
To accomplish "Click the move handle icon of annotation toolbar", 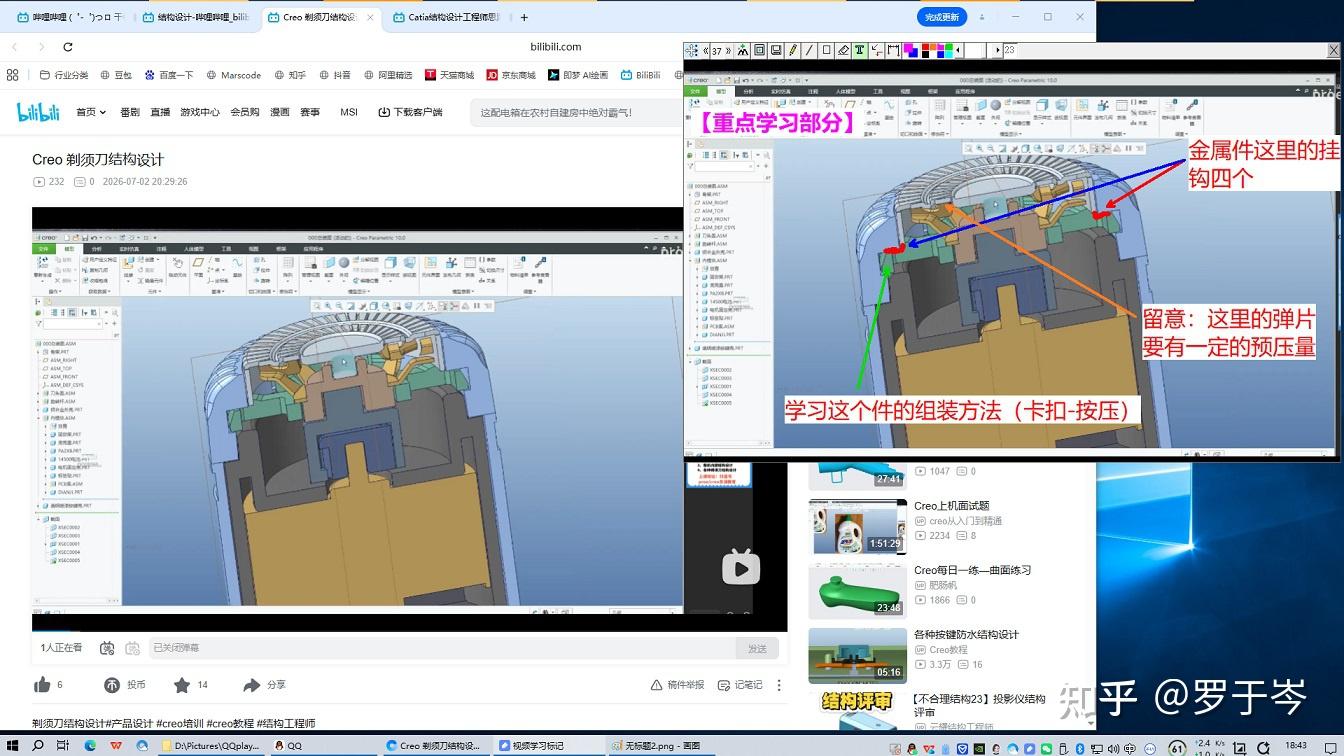I will point(692,50).
